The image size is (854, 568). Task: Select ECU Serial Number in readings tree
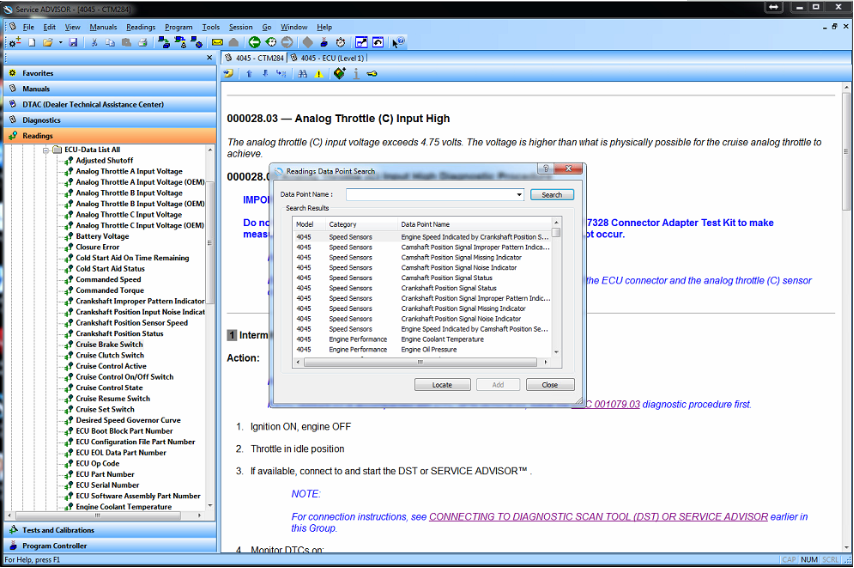pyautogui.click(x=107, y=485)
